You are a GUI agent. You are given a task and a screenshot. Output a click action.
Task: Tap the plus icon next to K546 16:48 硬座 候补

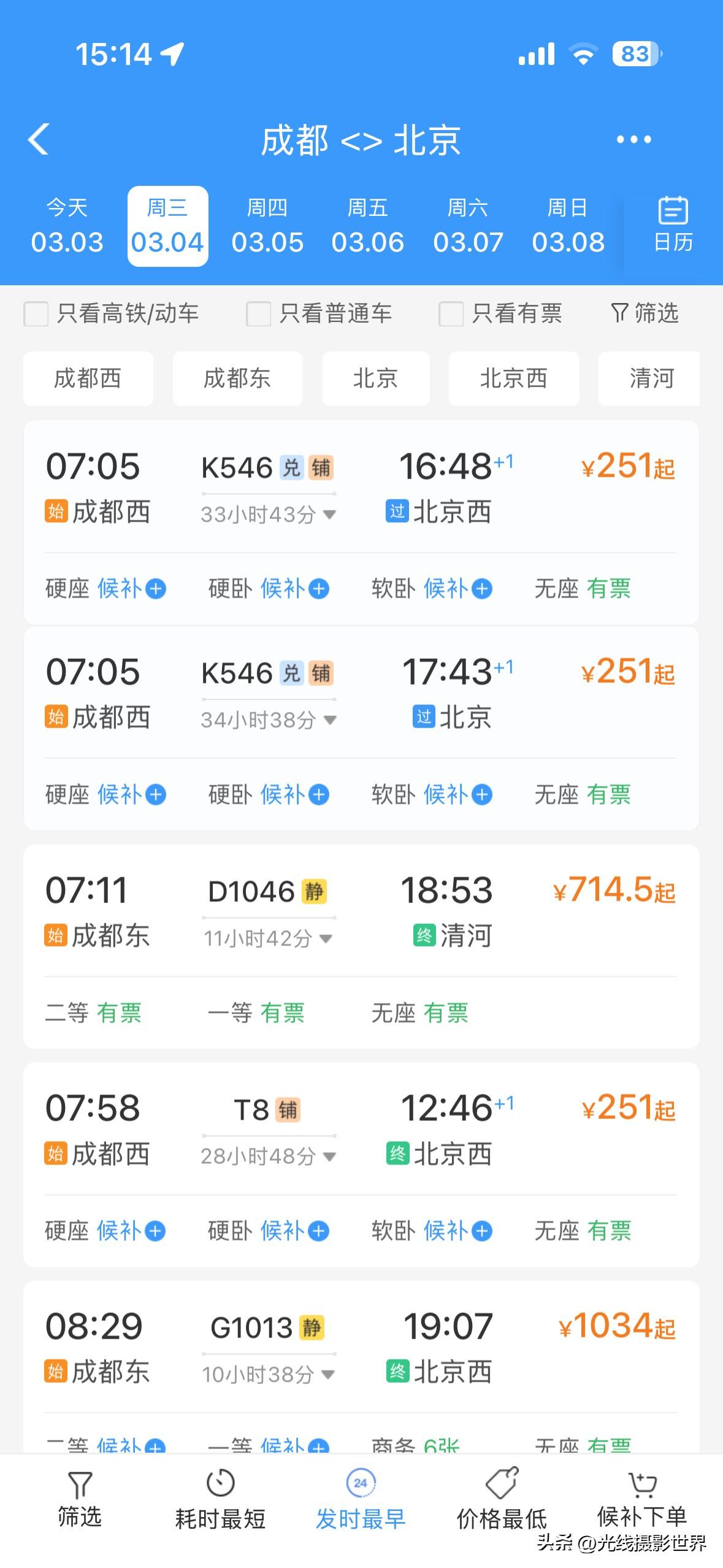[156, 589]
